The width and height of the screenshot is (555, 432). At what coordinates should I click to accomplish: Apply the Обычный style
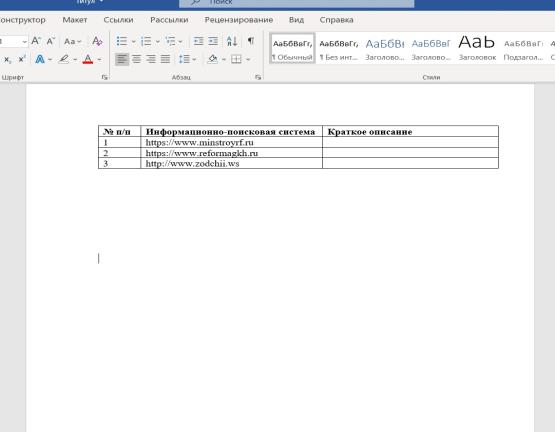click(292, 49)
